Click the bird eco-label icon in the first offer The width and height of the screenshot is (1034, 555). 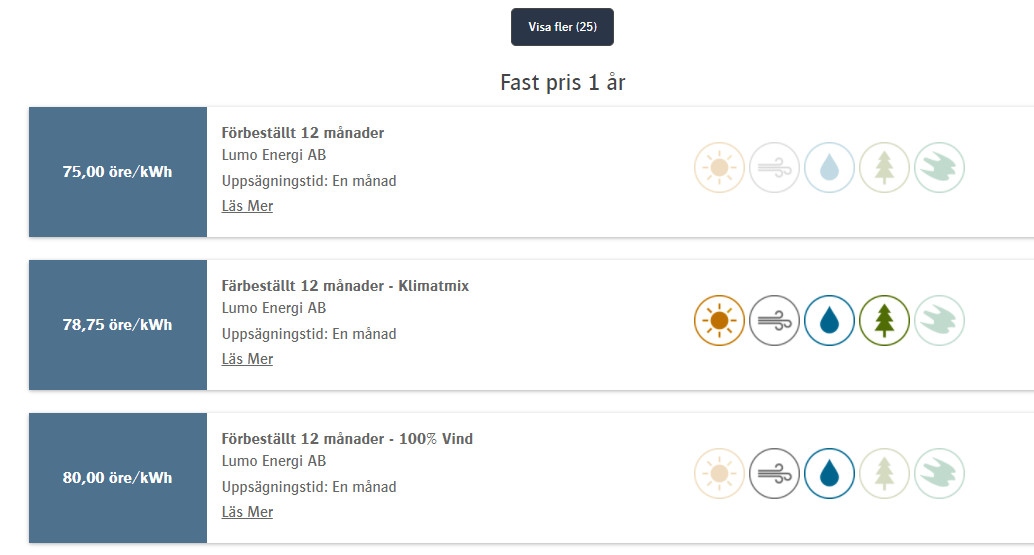pos(939,168)
